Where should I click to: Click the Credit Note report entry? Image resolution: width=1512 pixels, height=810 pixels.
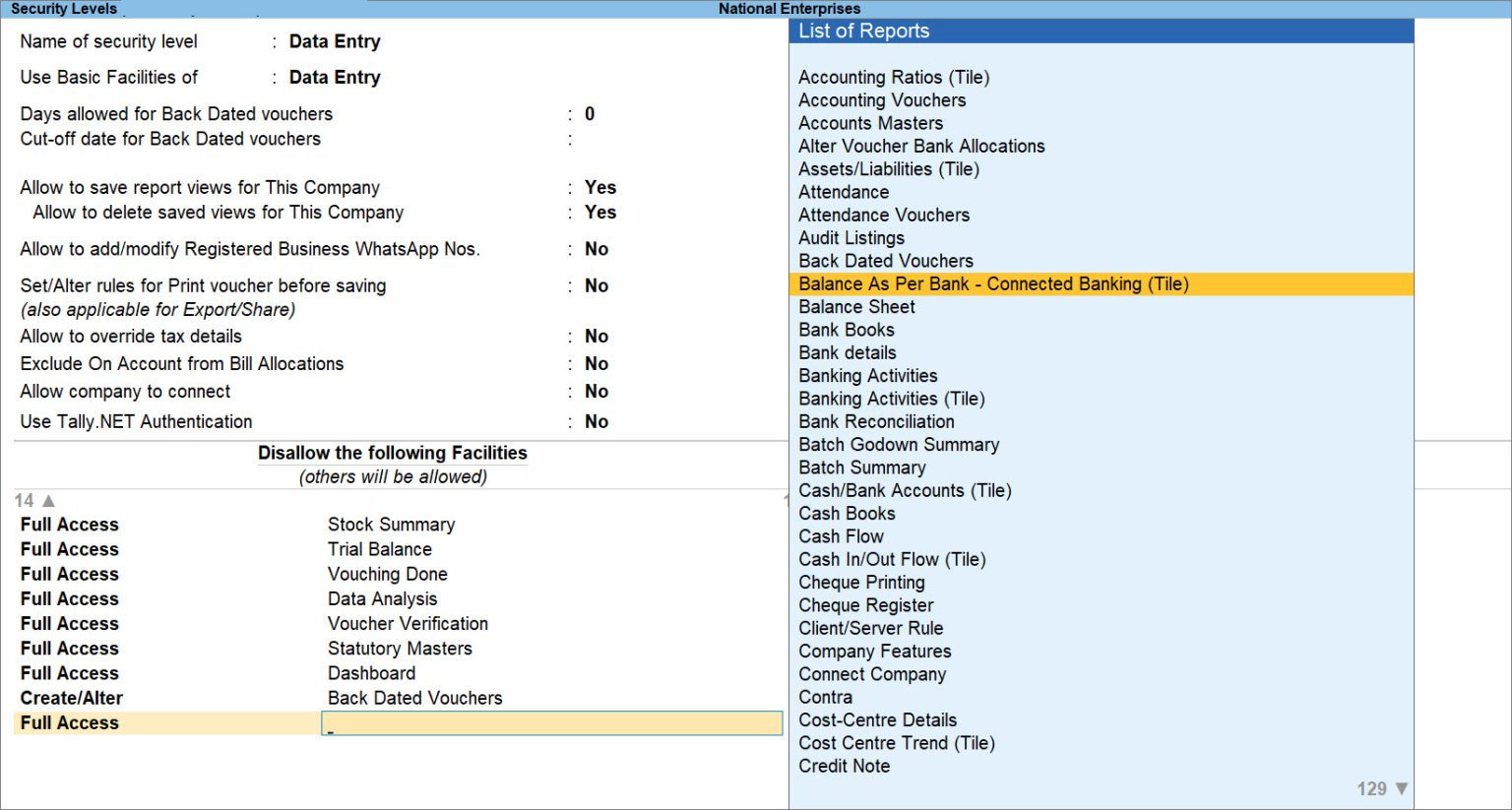point(844,766)
